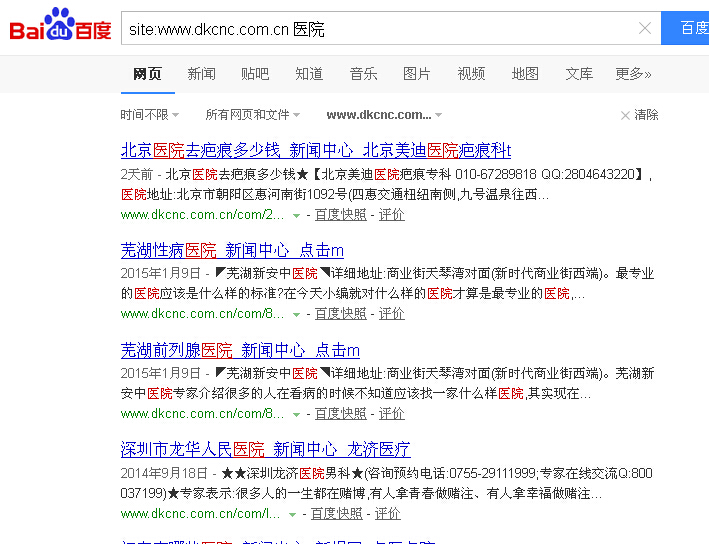709x544 pixels.
Task: Open the 所有网页和文件 file type dropdown
Action: (253, 115)
